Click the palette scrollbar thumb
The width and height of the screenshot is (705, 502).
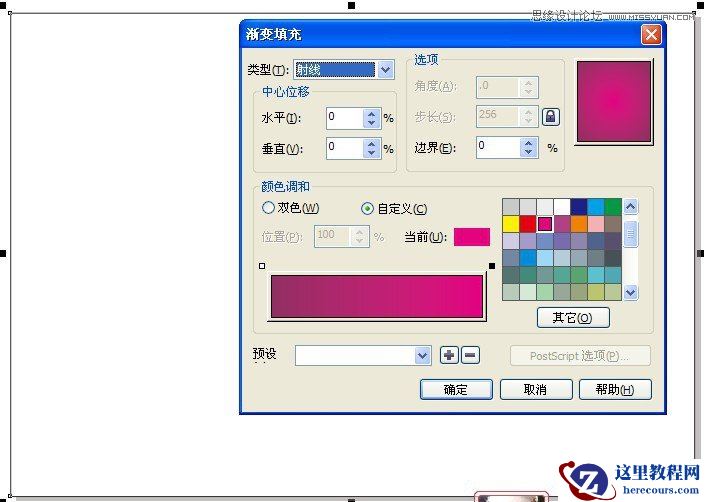[630, 233]
